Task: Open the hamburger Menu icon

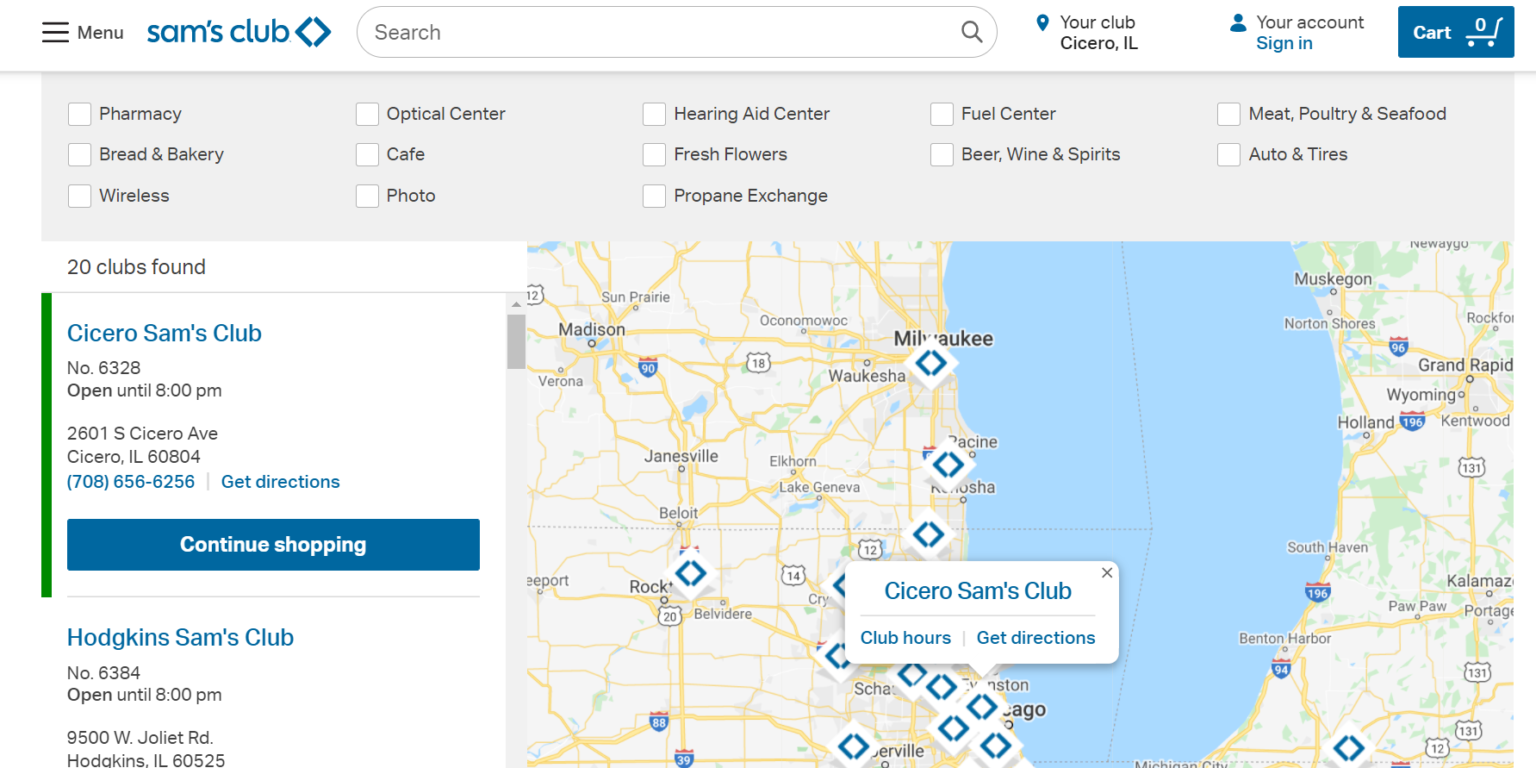Action: coord(56,31)
